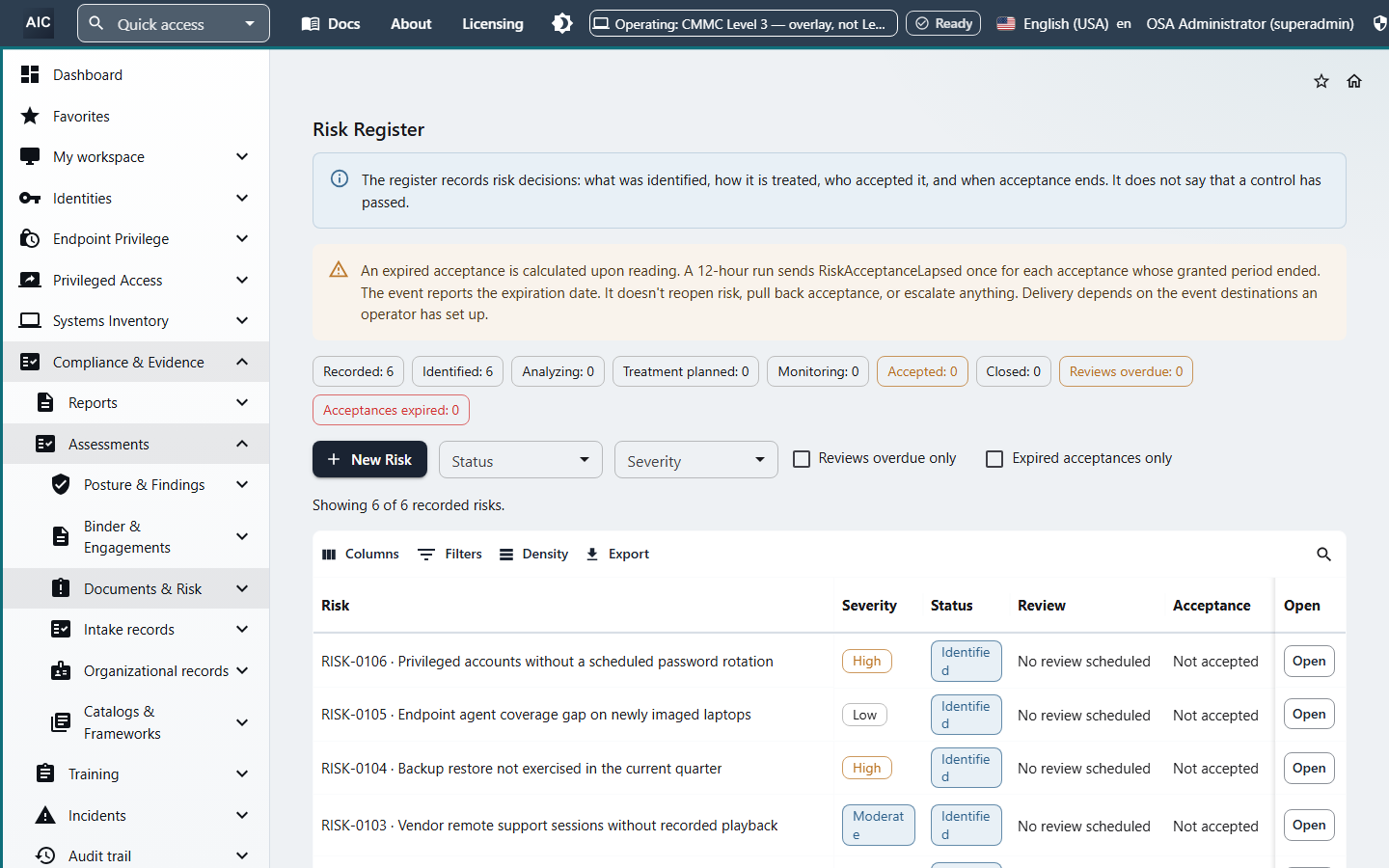Expand Reports submenu

tap(136, 402)
